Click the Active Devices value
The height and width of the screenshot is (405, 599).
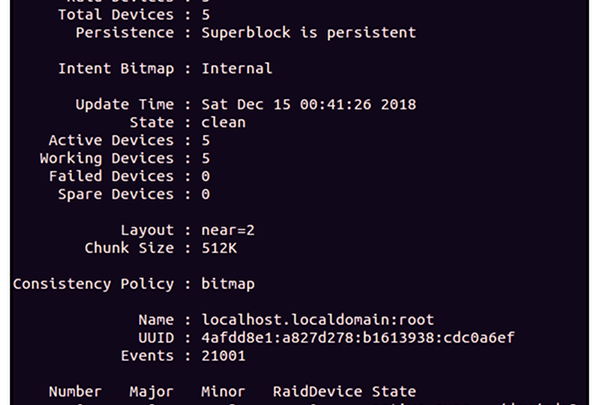tap(206, 140)
